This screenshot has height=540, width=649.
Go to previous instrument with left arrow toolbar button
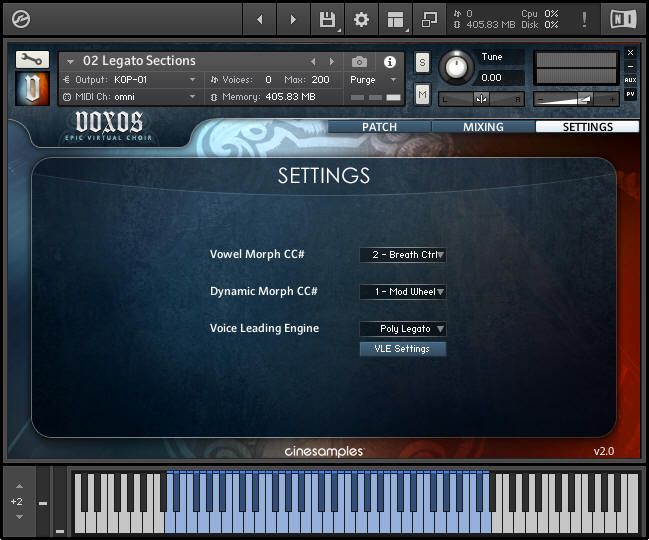tap(260, 19)
